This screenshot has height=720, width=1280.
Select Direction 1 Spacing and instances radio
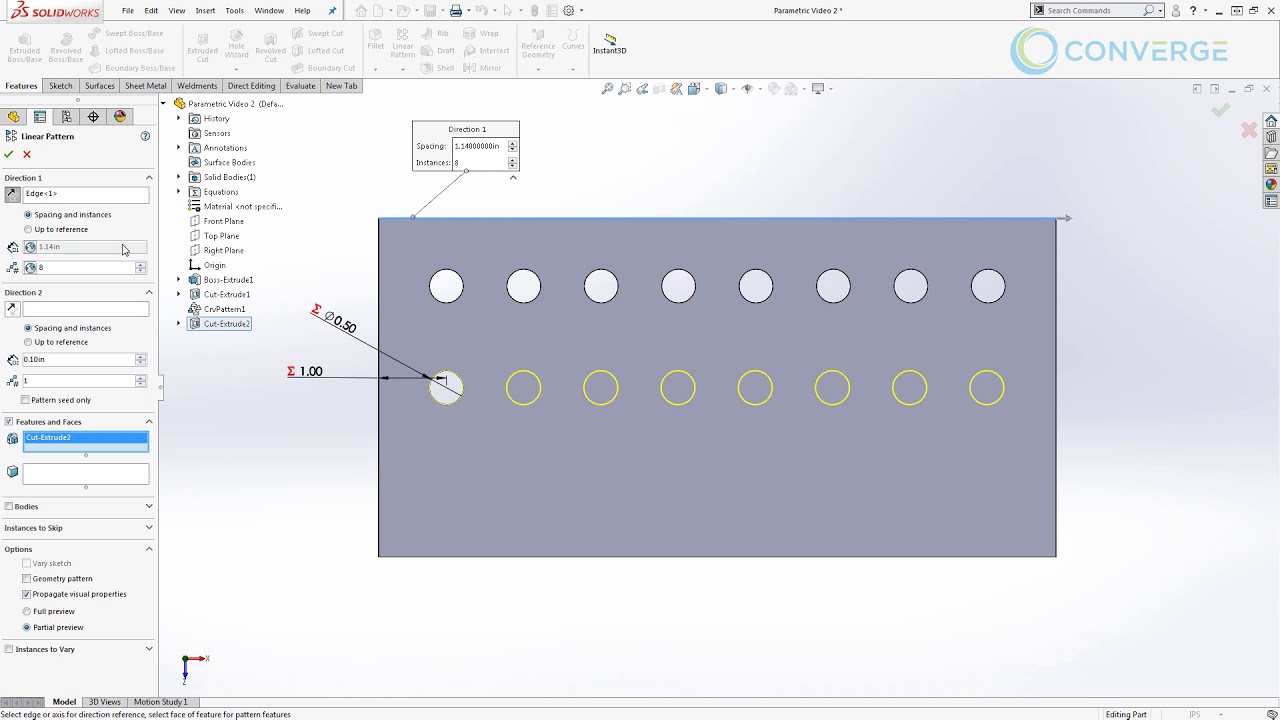tap(28, 215)
